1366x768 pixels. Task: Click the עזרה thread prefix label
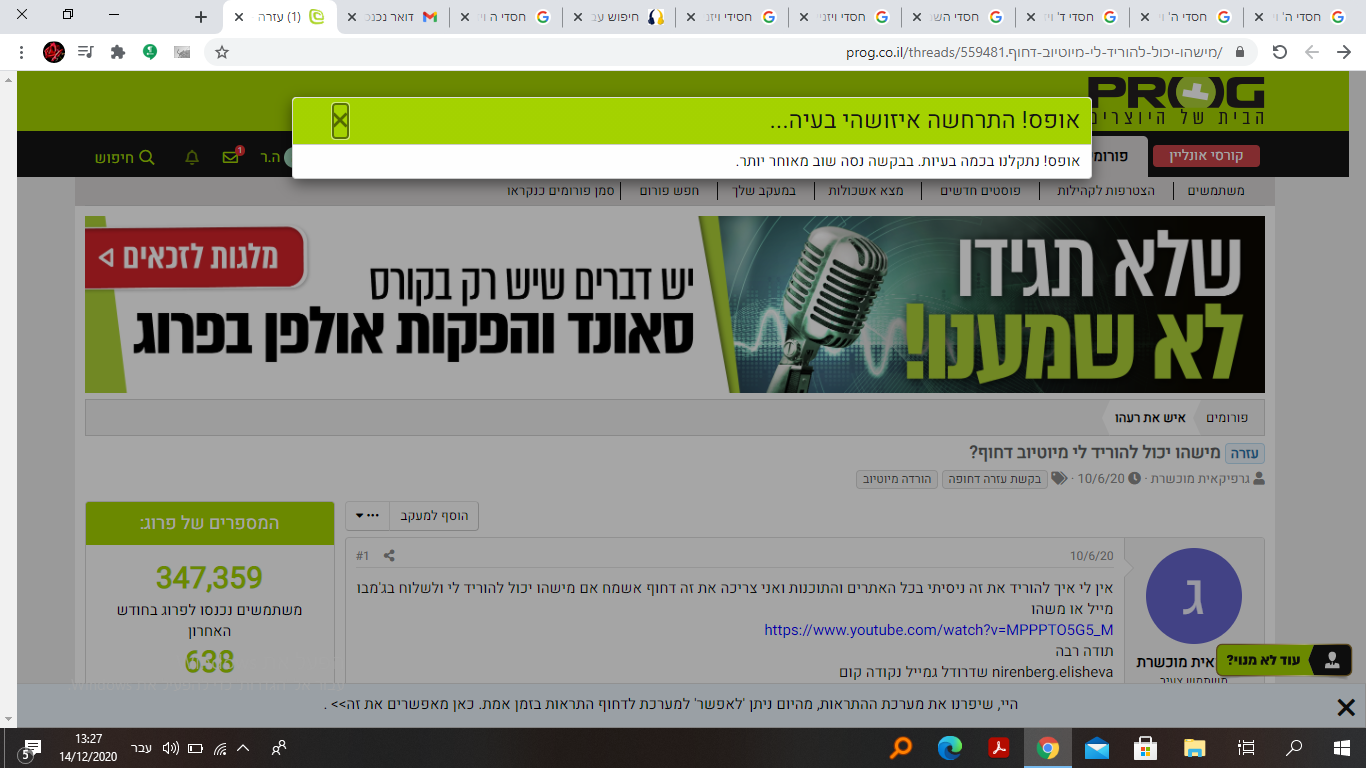point(1245,452)
